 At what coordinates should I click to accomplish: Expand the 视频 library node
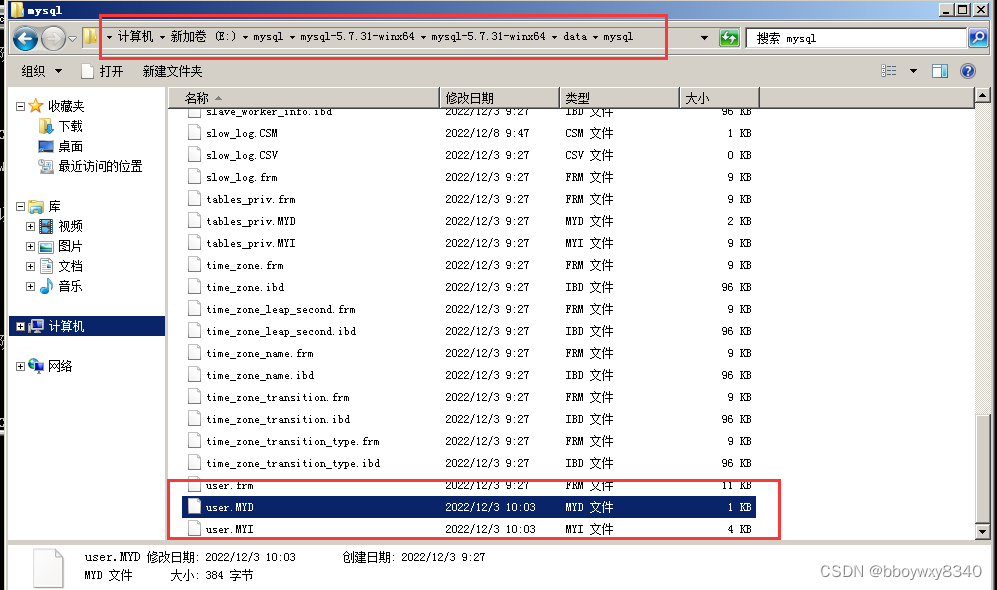click(29, 225)
